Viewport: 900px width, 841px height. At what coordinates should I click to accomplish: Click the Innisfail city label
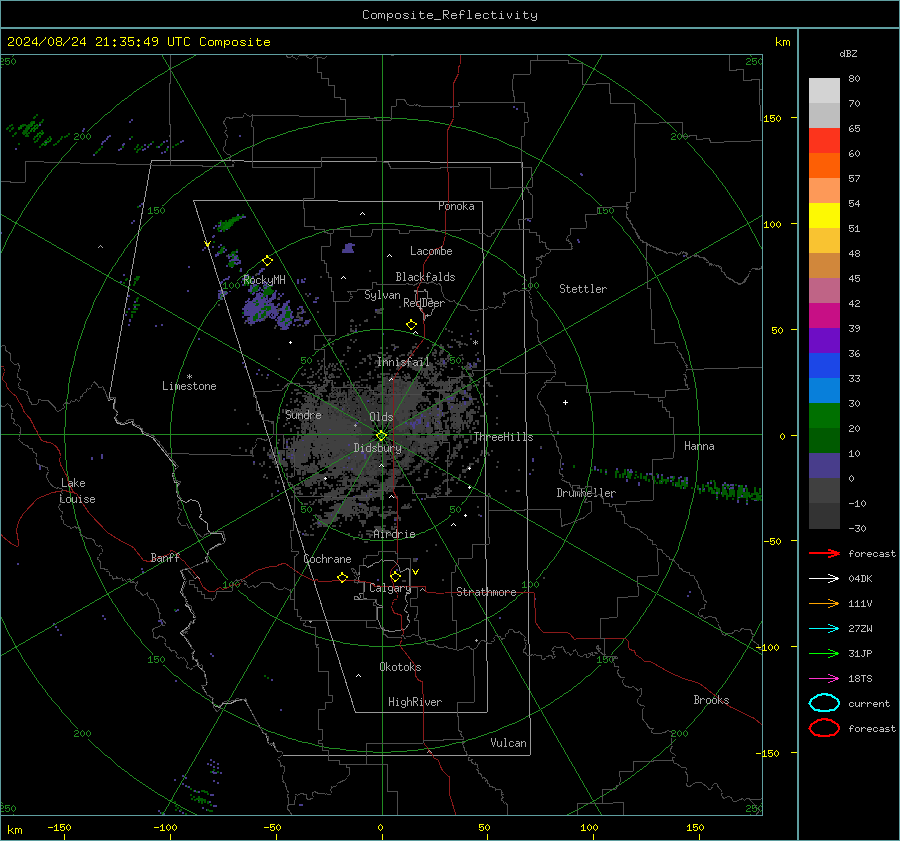point(403,362)
